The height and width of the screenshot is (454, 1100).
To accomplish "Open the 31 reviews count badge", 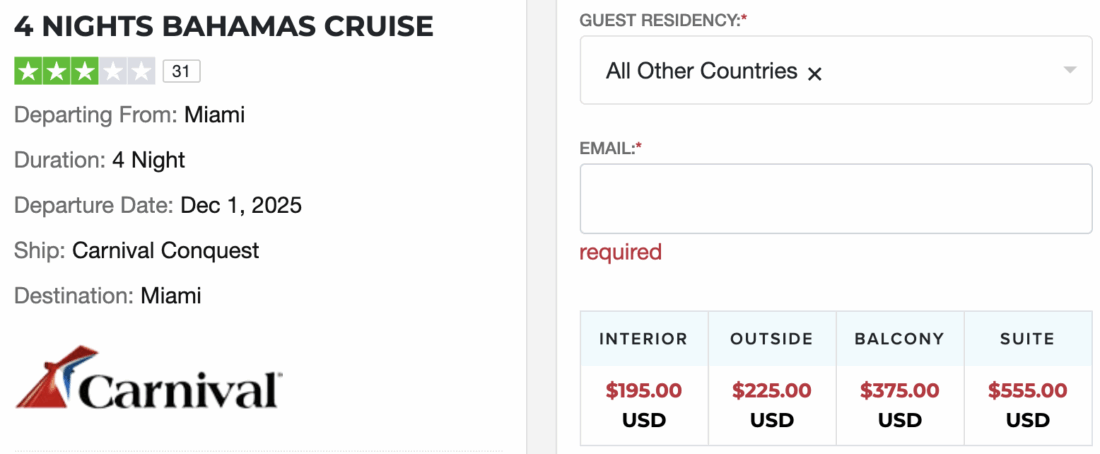I will 181,71.
